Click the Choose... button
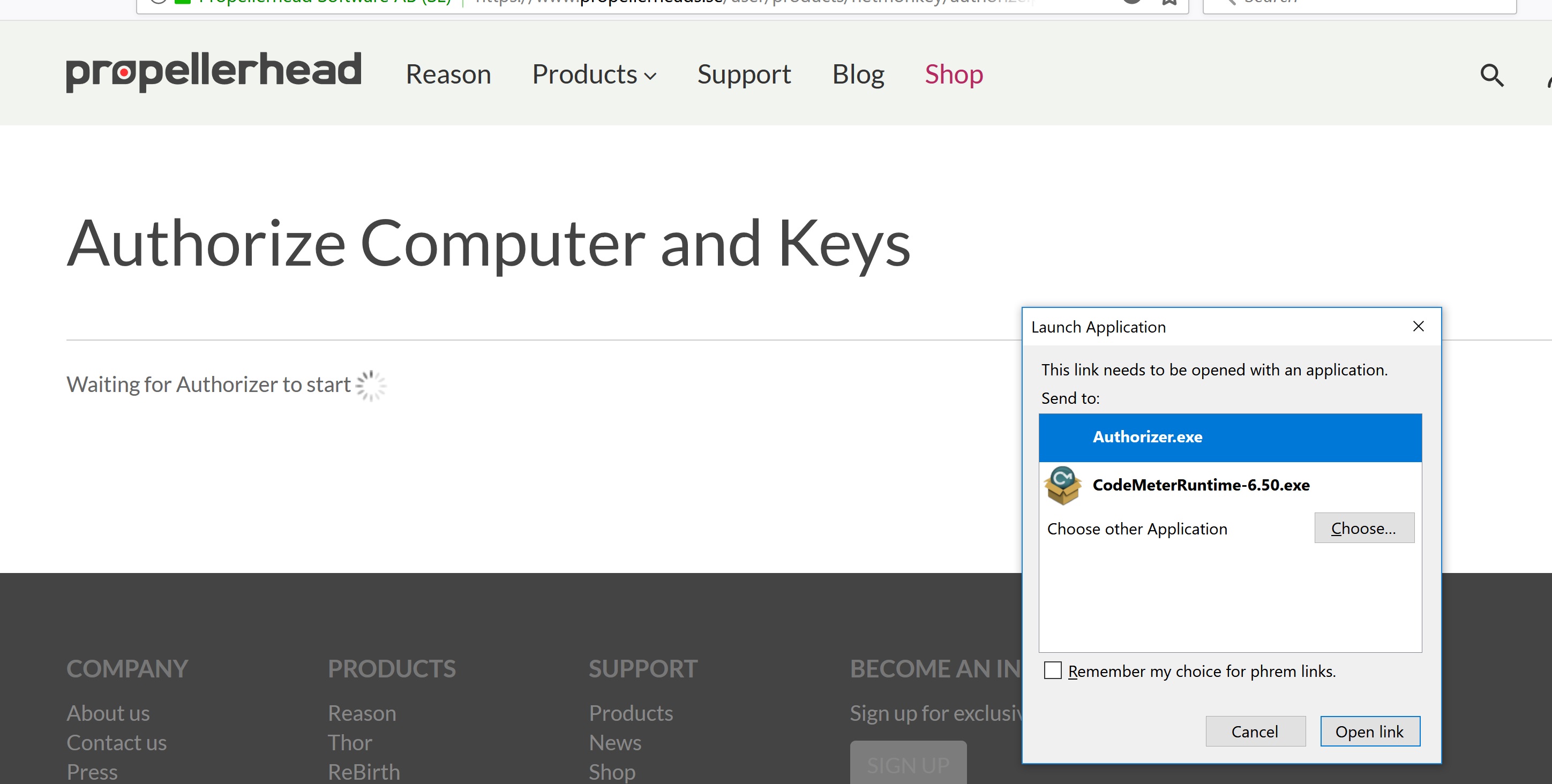The height and width of the screenshot is (784, 1552). 1364,528
